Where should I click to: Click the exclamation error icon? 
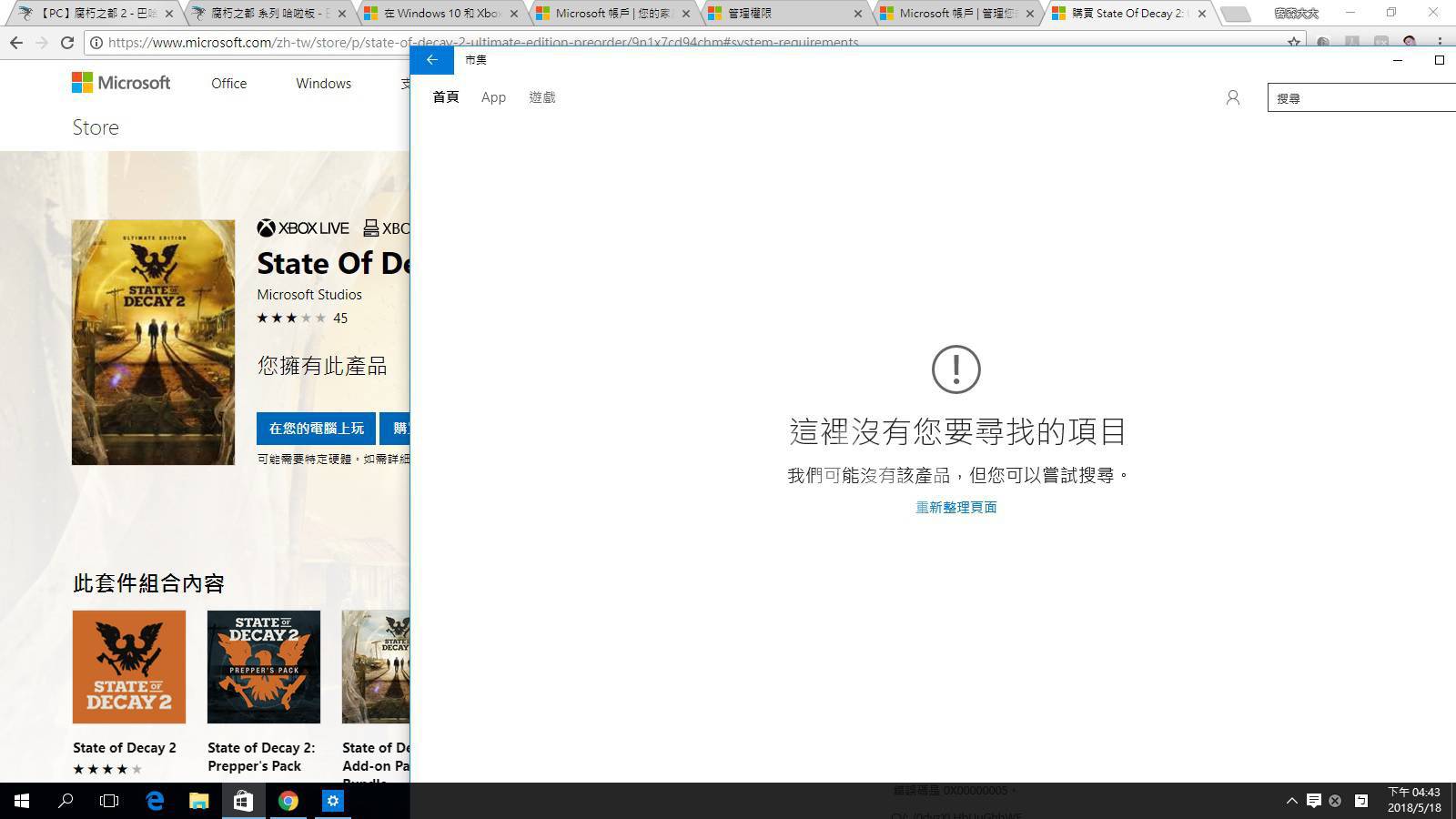(x=955, y=369)
